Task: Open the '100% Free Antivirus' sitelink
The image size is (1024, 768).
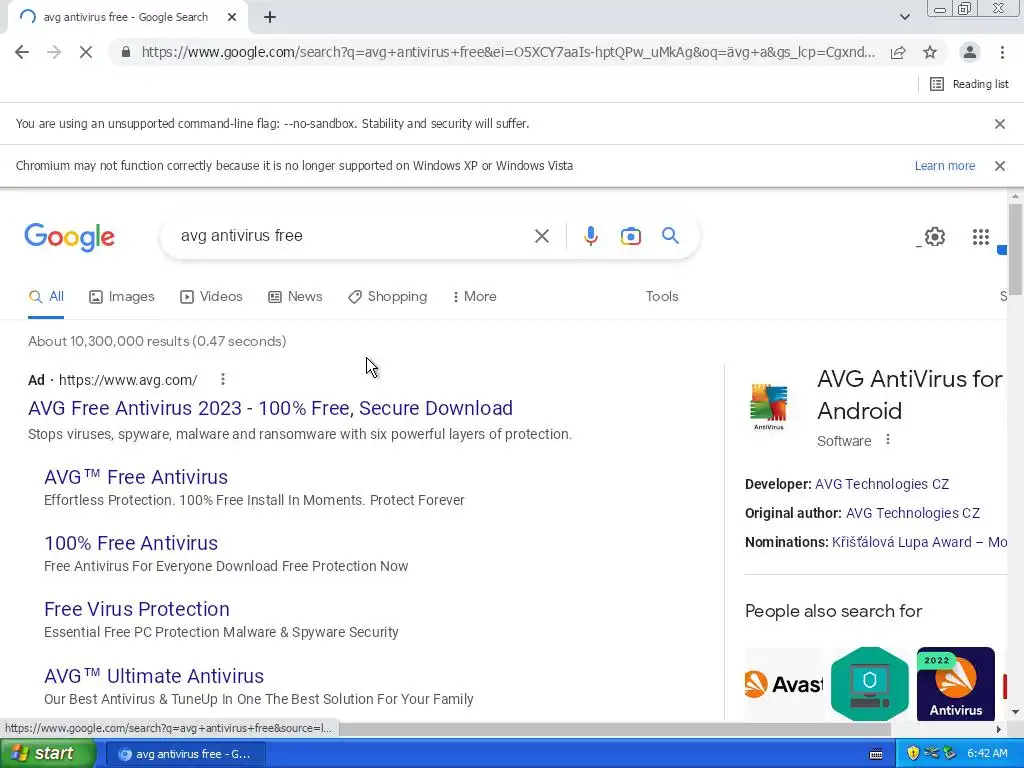Action: 131,543
